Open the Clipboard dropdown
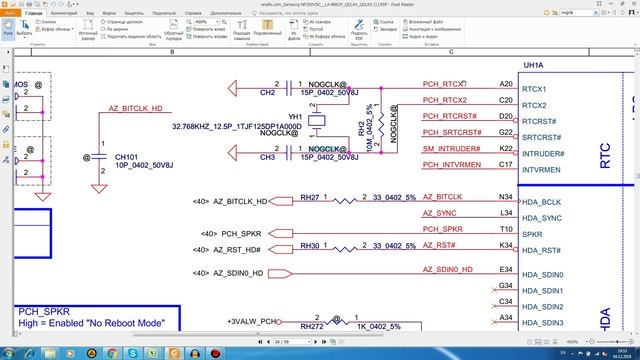Screen dimensions: 640x360 pyautogui.click(x=54, y=29)
